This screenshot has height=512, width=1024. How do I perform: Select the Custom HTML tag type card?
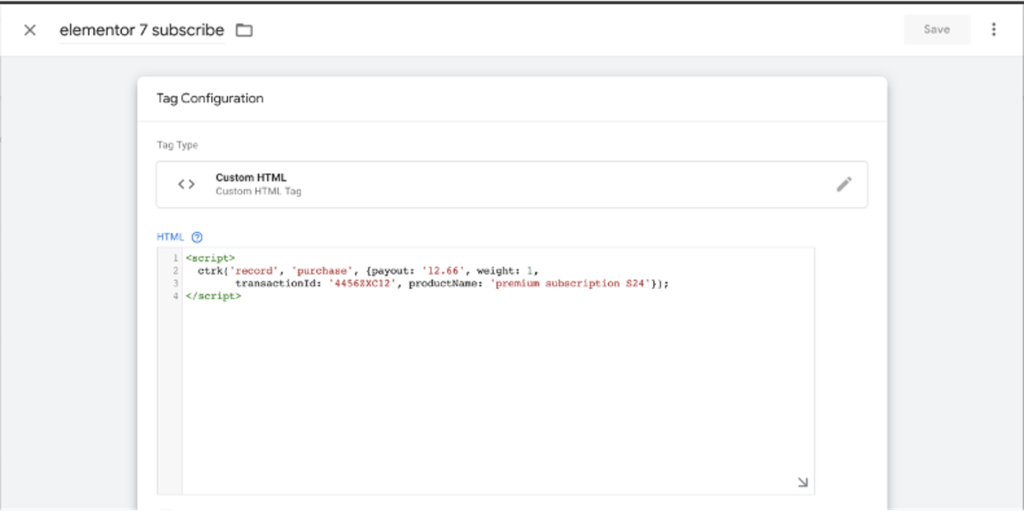511,184
